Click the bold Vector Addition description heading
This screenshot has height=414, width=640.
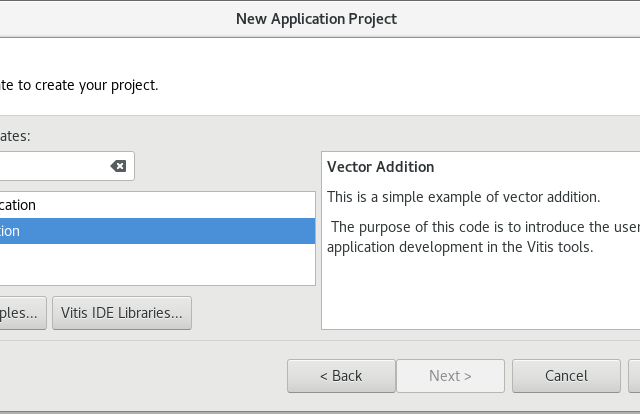(x=380, y=167)
